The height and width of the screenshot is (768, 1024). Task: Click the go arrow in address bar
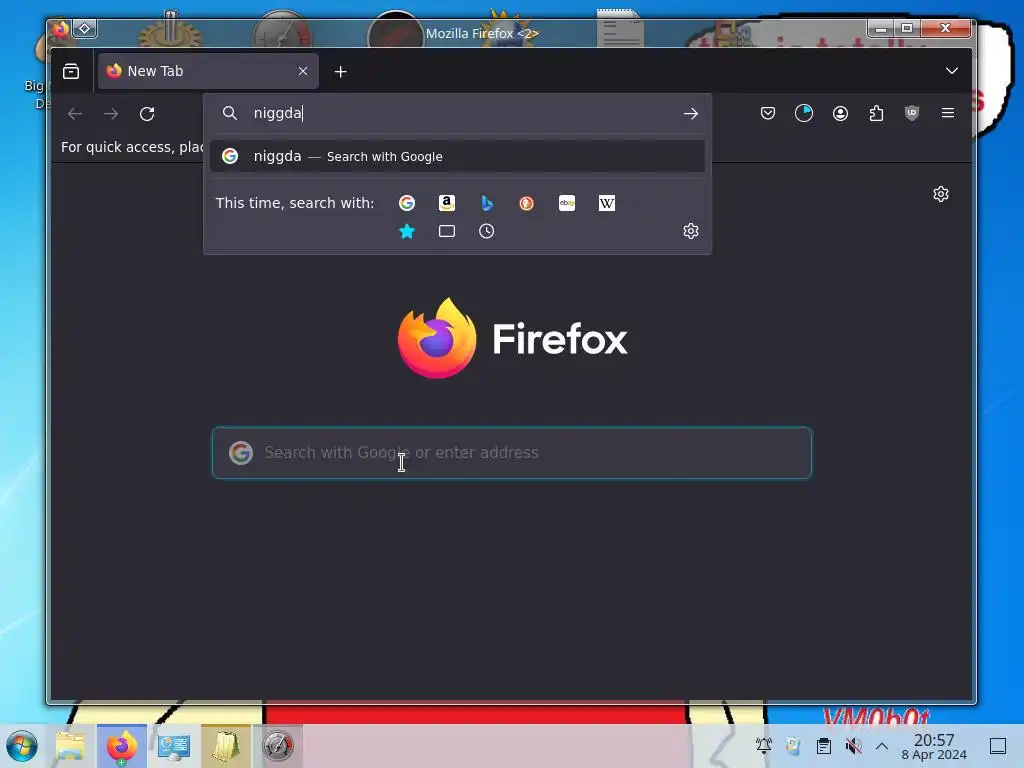[690, 114]
